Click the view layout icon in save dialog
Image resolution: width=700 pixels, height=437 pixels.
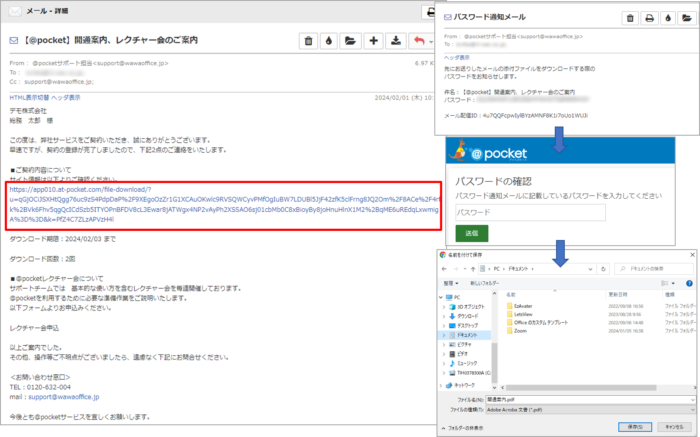coord(665,283)
